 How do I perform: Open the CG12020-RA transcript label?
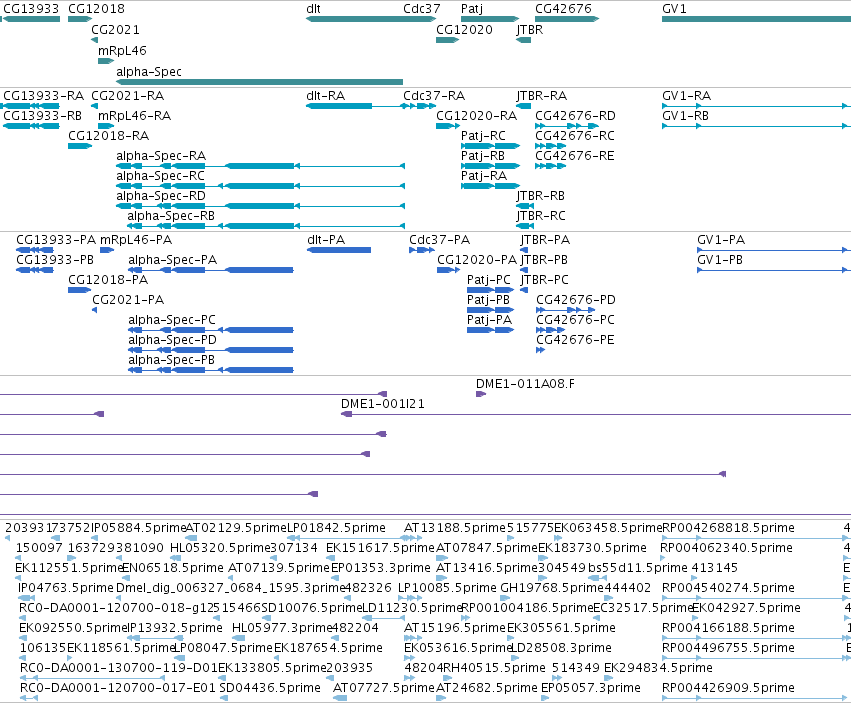coord(477,116)
